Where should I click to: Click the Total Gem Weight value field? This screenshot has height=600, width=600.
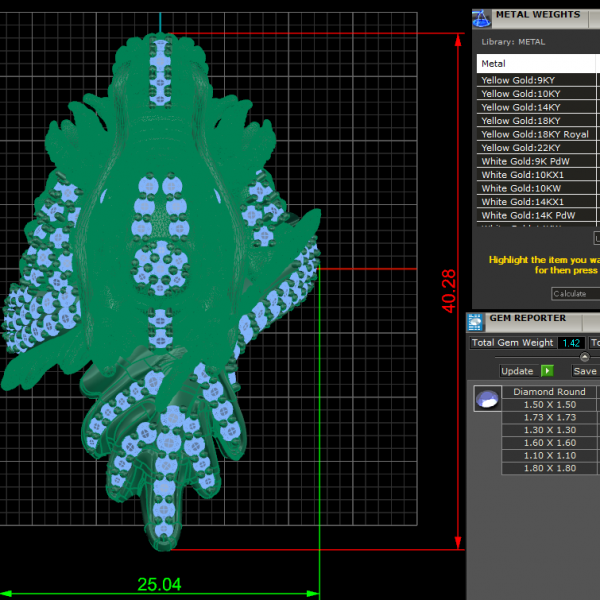coord(572,343)
